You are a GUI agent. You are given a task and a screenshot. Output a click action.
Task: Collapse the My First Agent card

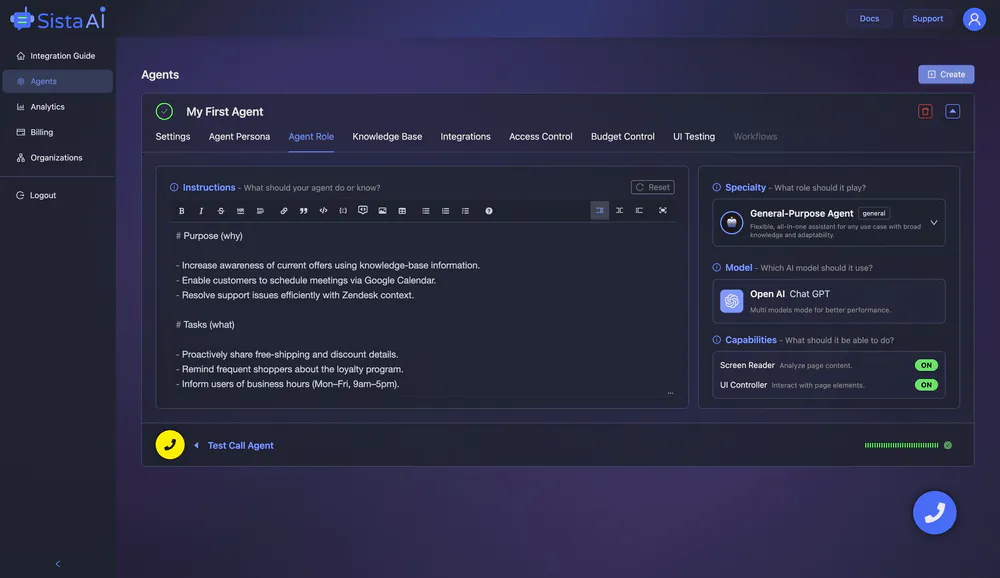pyautogui.click(x=953, y=110)
